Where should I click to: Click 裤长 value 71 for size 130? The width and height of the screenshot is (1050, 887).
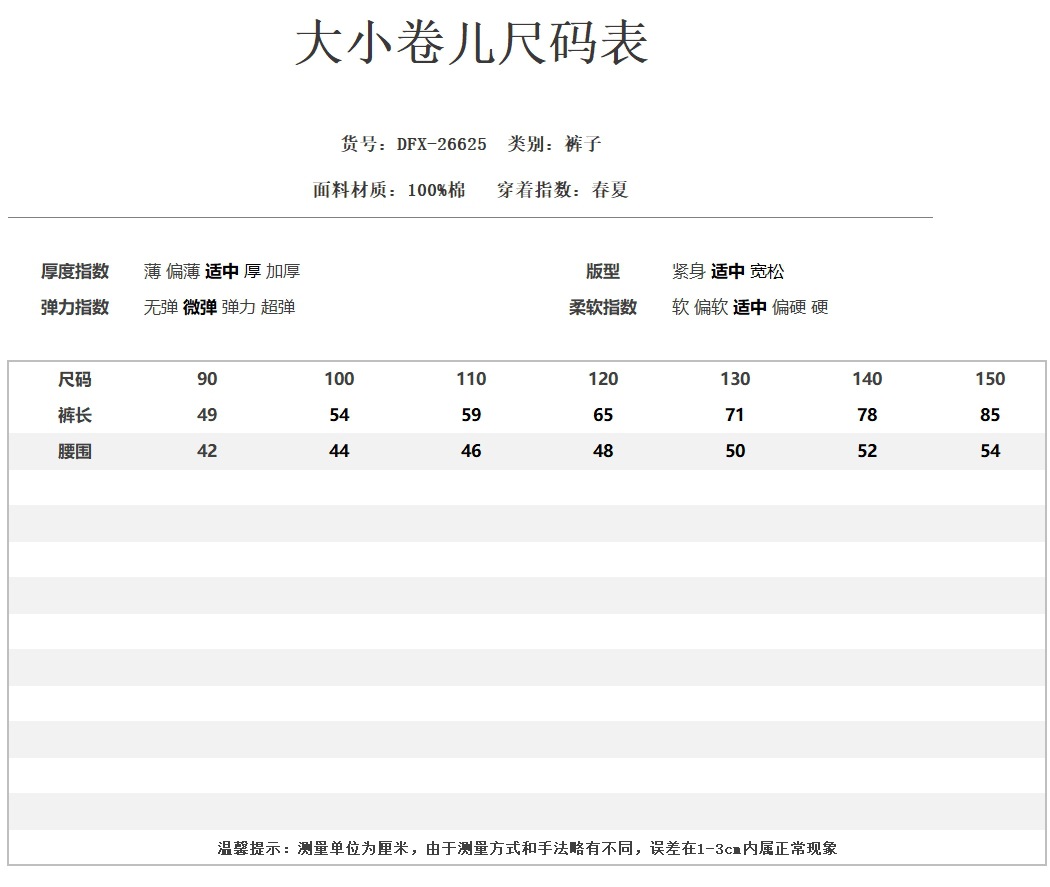tap(735, 415)
